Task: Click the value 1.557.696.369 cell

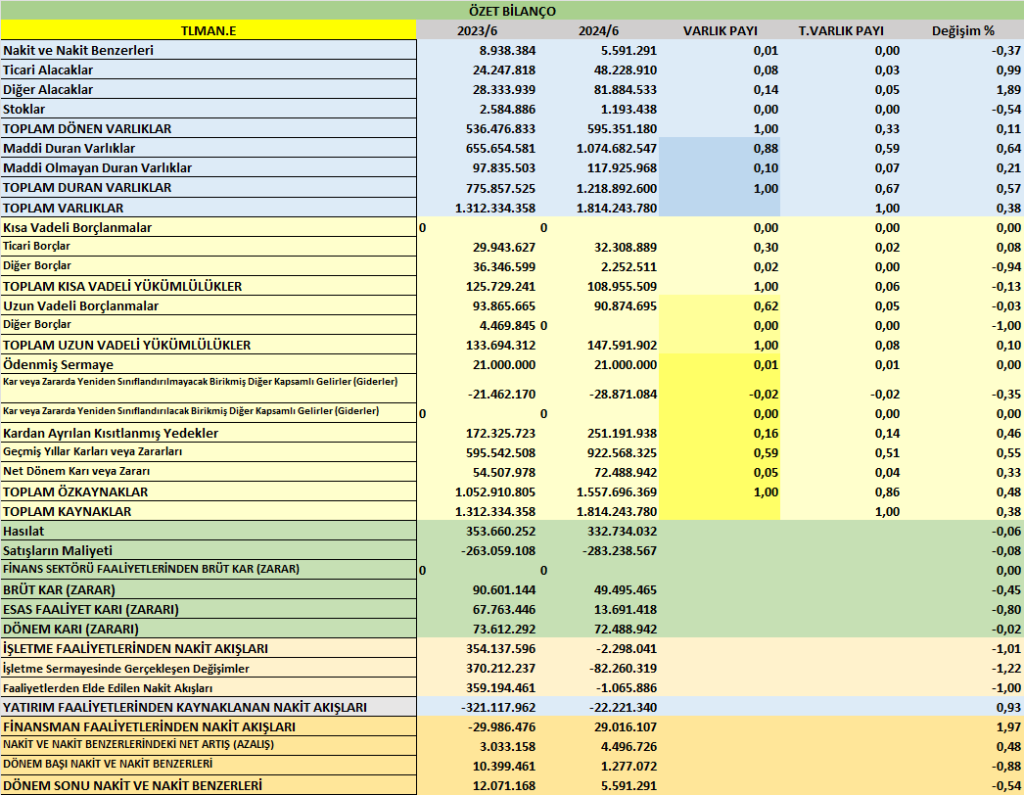Action: pos(616,493)
